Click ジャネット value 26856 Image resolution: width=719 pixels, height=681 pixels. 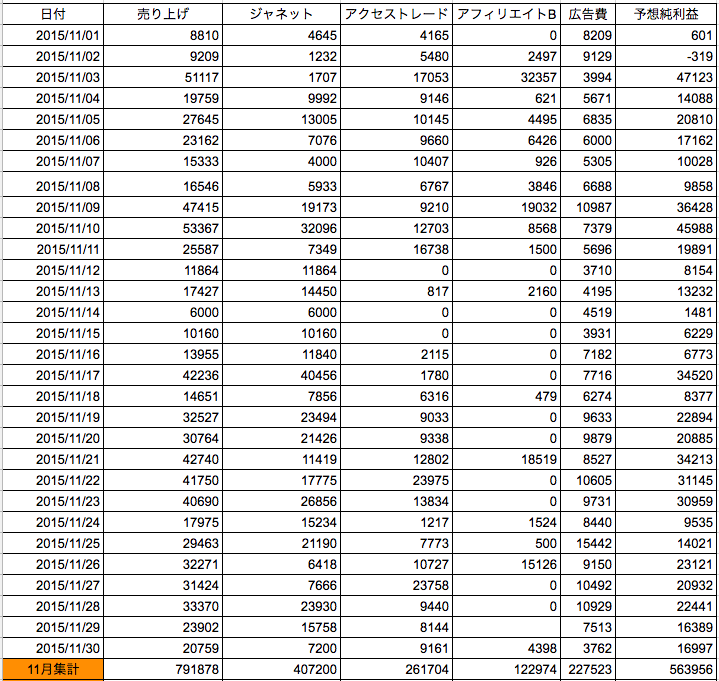point(282,502)
